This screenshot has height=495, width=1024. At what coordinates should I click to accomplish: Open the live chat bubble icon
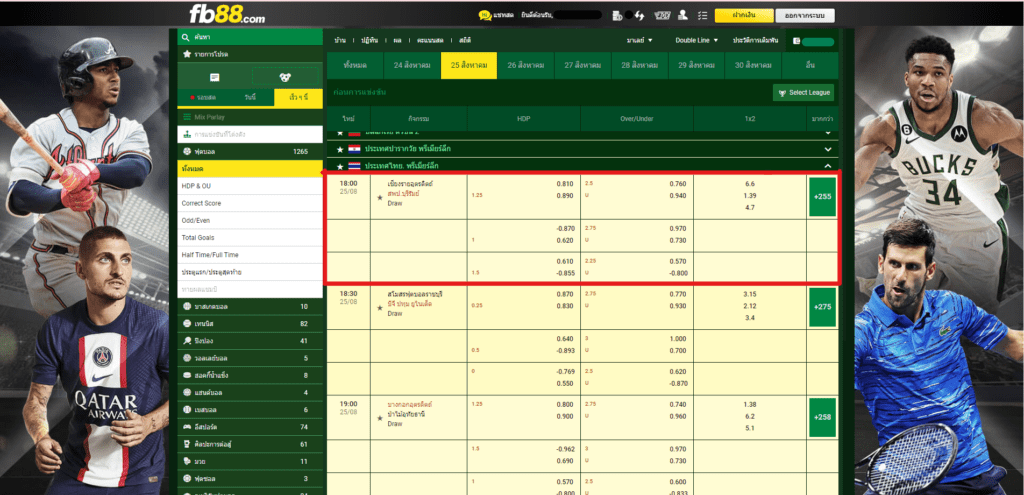(x=485, y=15)
